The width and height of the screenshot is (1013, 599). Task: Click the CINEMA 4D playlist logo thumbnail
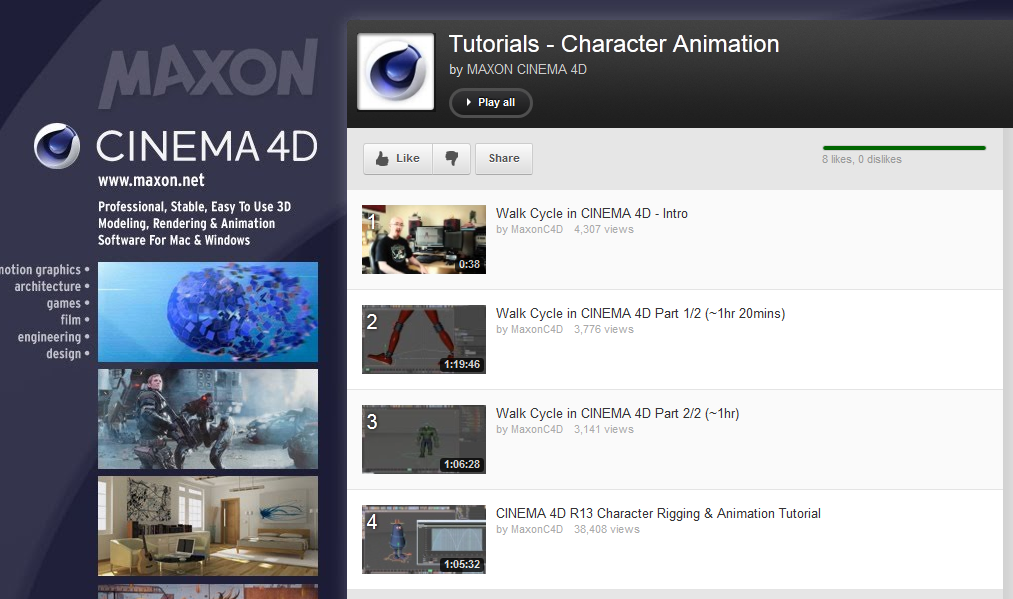395,72
